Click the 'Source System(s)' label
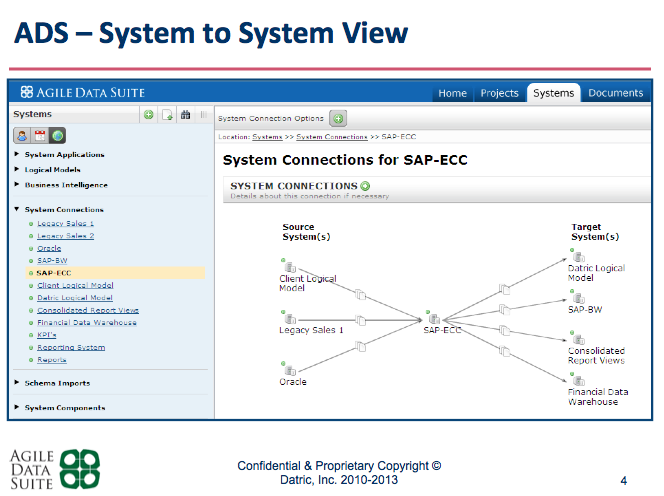The width and height of the screenshot is (664, 496). pos(306,232)
